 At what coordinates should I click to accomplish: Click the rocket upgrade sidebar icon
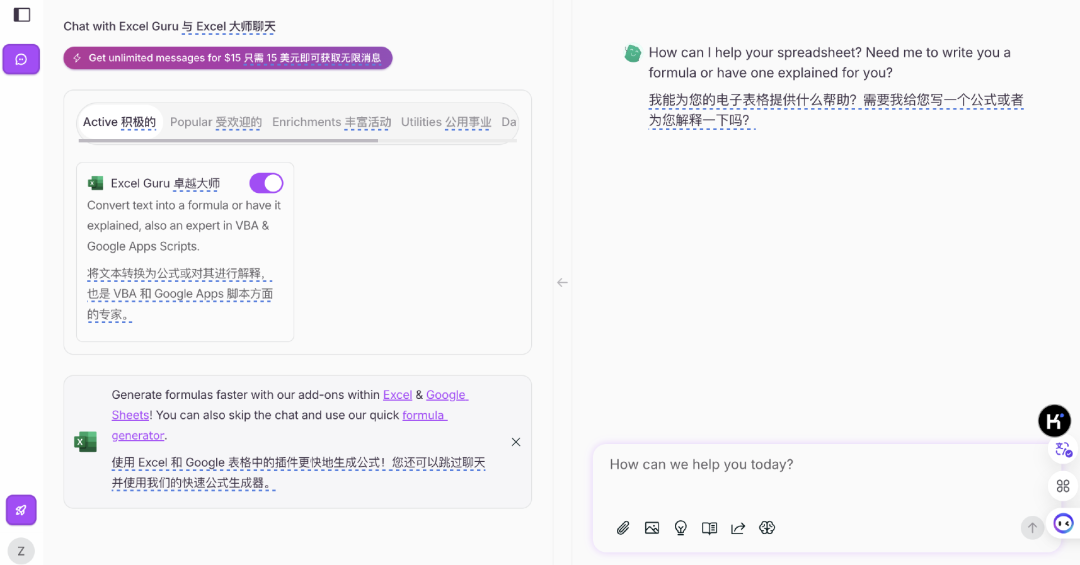tap(21, 511)
